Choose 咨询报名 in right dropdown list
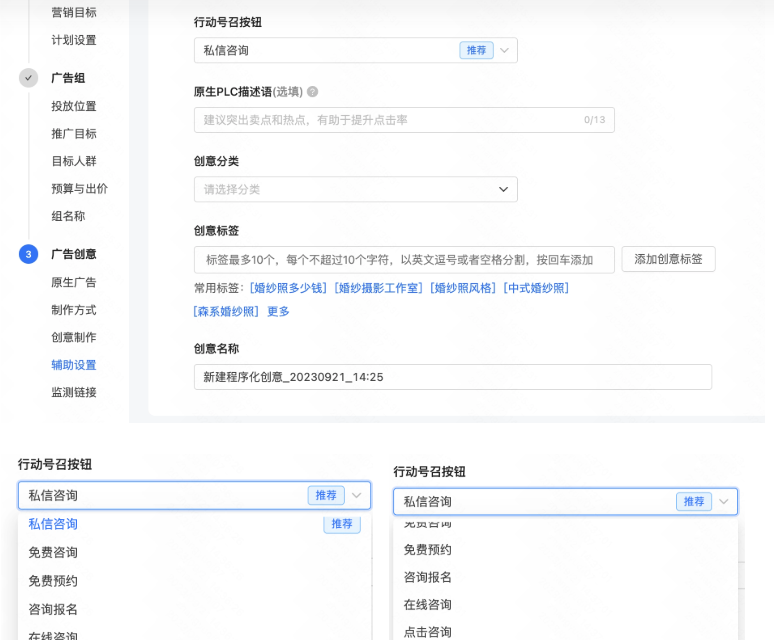774x640 pixels. tap(427, 577)
